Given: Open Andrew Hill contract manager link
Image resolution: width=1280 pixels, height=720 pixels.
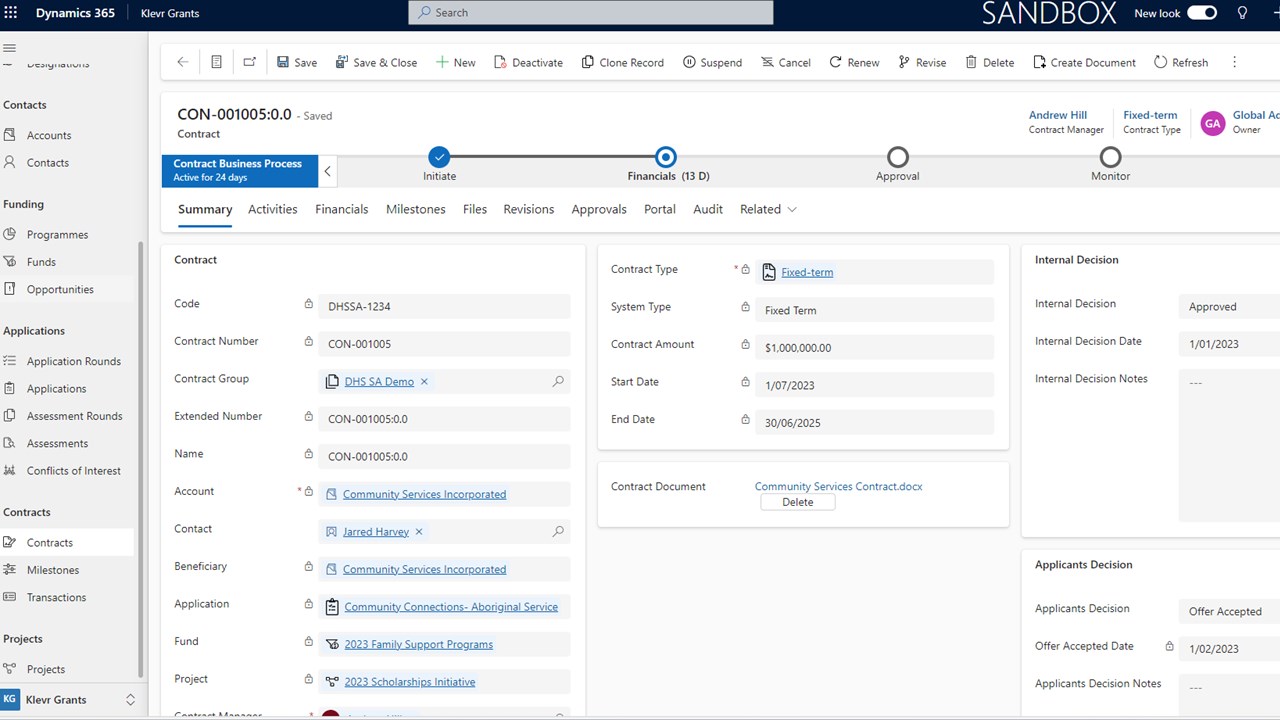Looking at the screenshot, I should pos(1058,115).
